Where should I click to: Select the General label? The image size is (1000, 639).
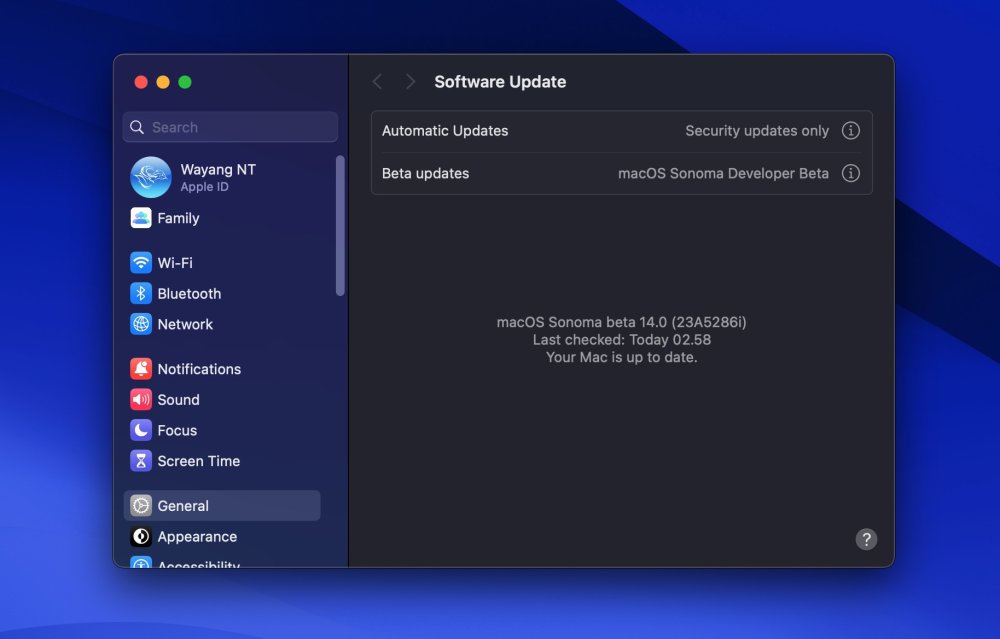coord(183,506)
